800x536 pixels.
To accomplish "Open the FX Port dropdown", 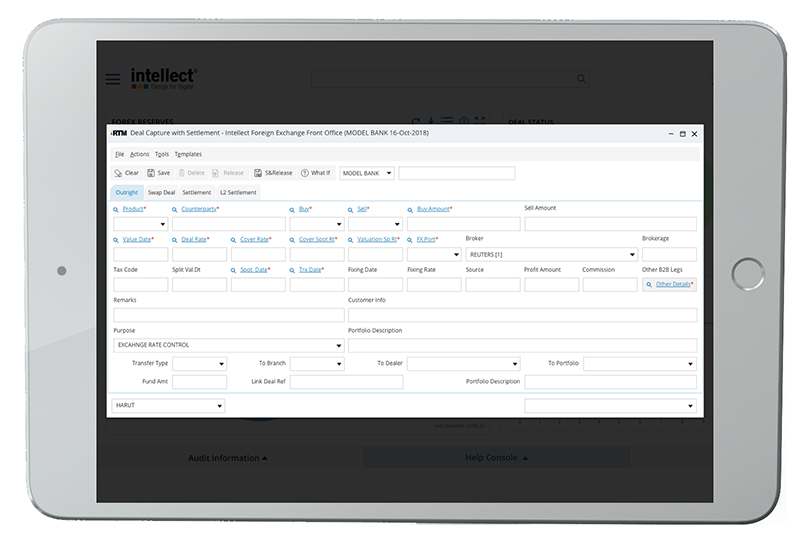I will click(434, 254).
